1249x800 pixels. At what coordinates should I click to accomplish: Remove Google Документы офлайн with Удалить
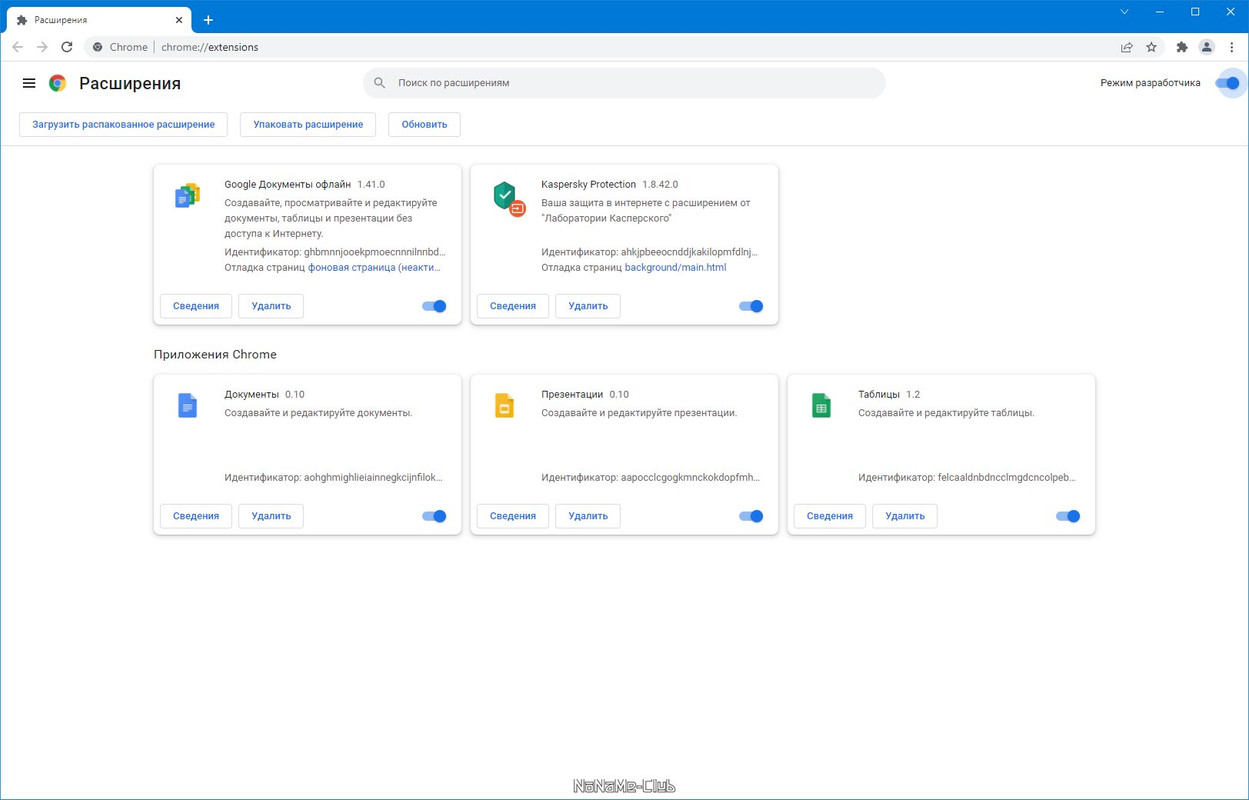click(271, 306)
